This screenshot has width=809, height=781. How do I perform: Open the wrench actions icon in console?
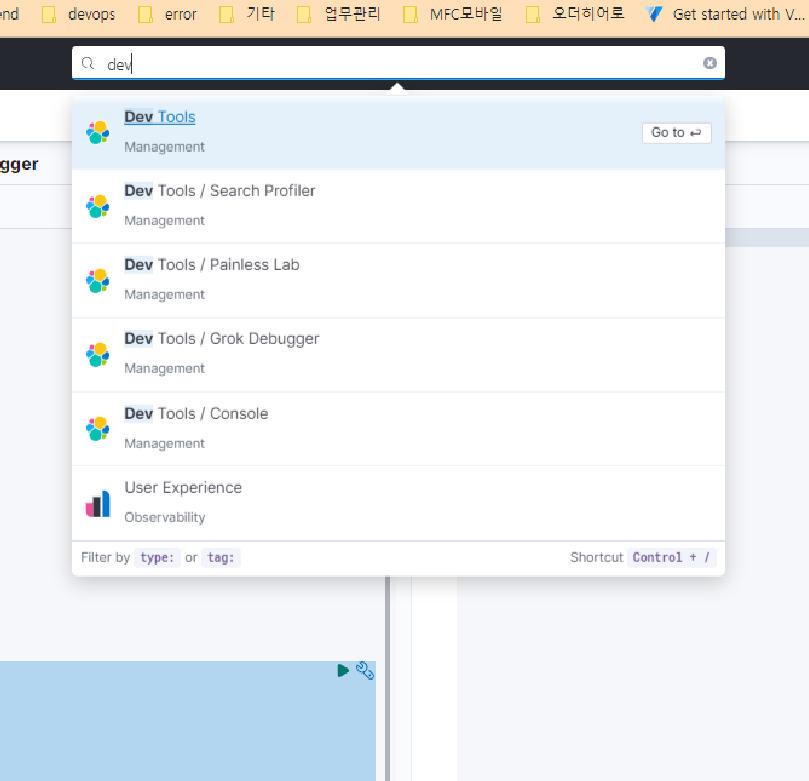tap(365, 670)
